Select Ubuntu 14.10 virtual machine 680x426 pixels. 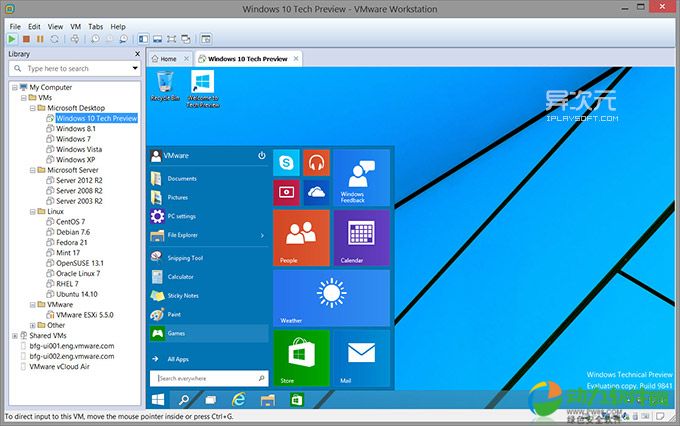tap(77, 294)
